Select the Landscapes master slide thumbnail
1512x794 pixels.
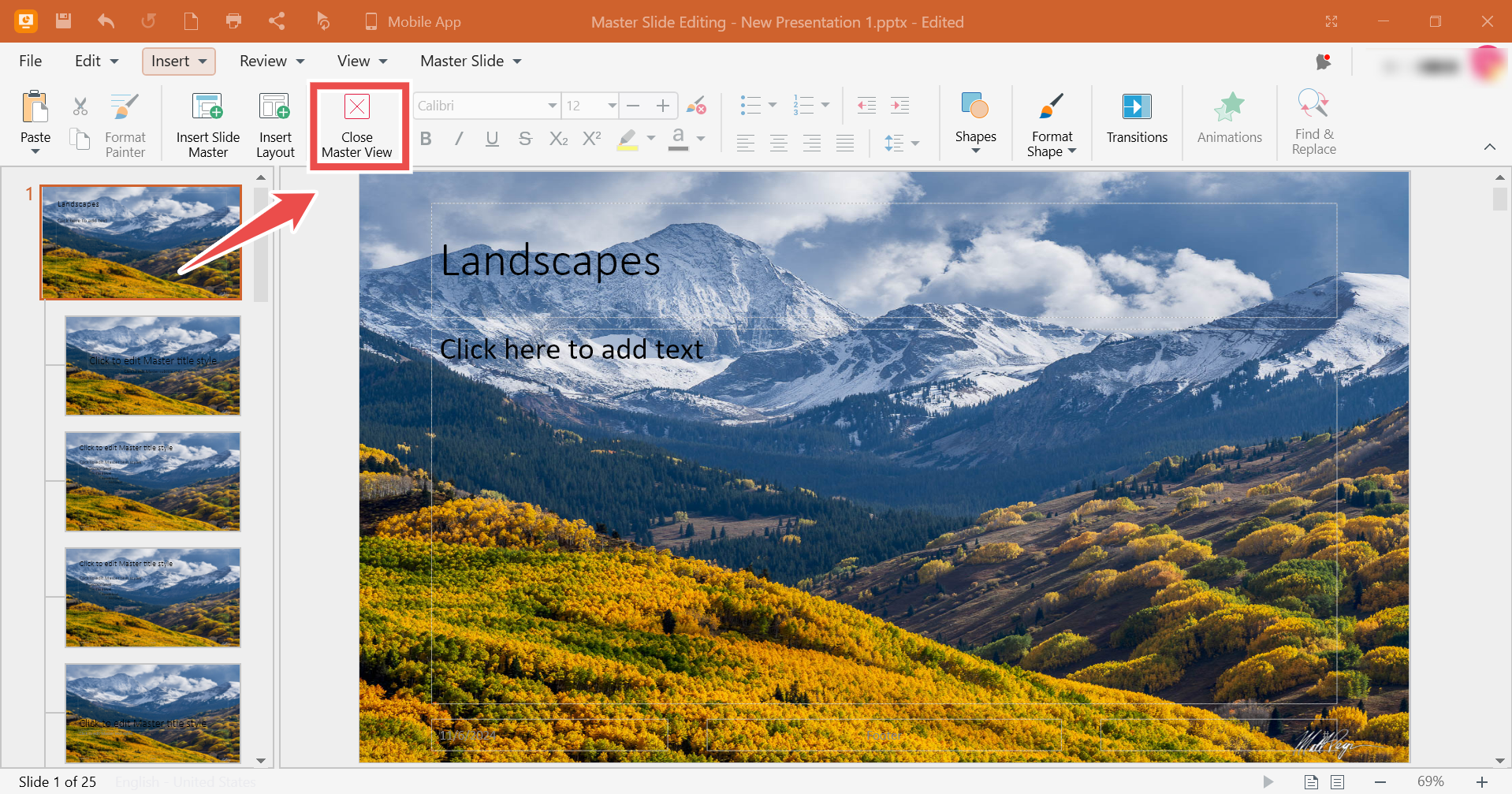click(x=141, y=242)
